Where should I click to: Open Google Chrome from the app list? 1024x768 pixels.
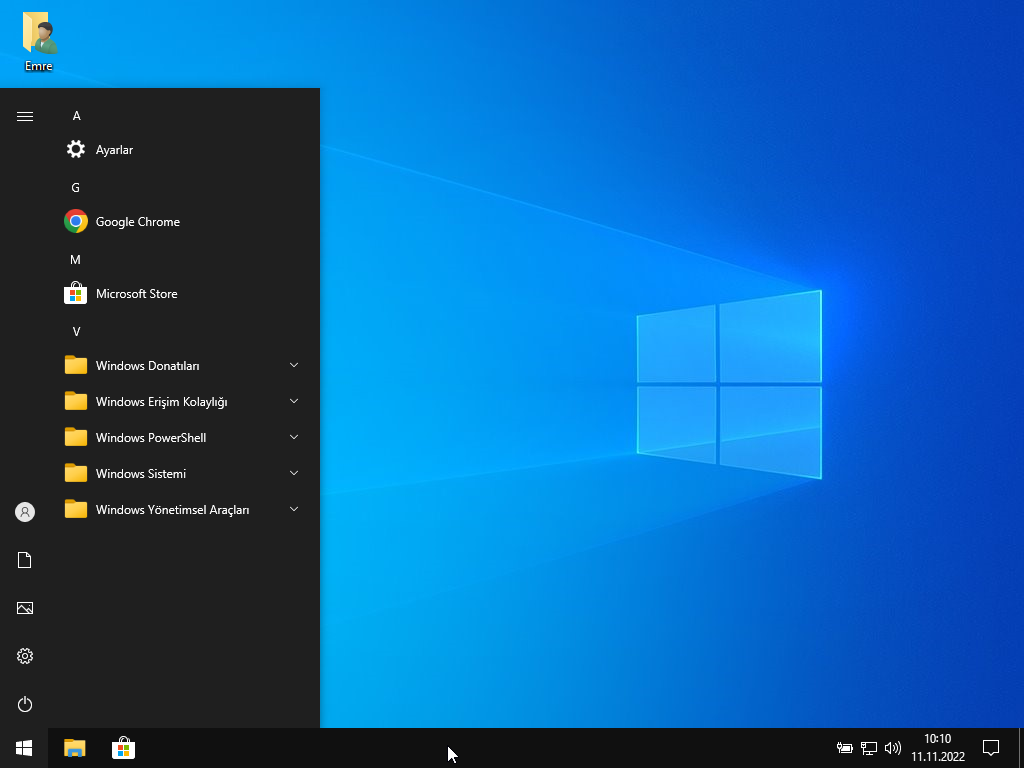[x=137, y=221]
